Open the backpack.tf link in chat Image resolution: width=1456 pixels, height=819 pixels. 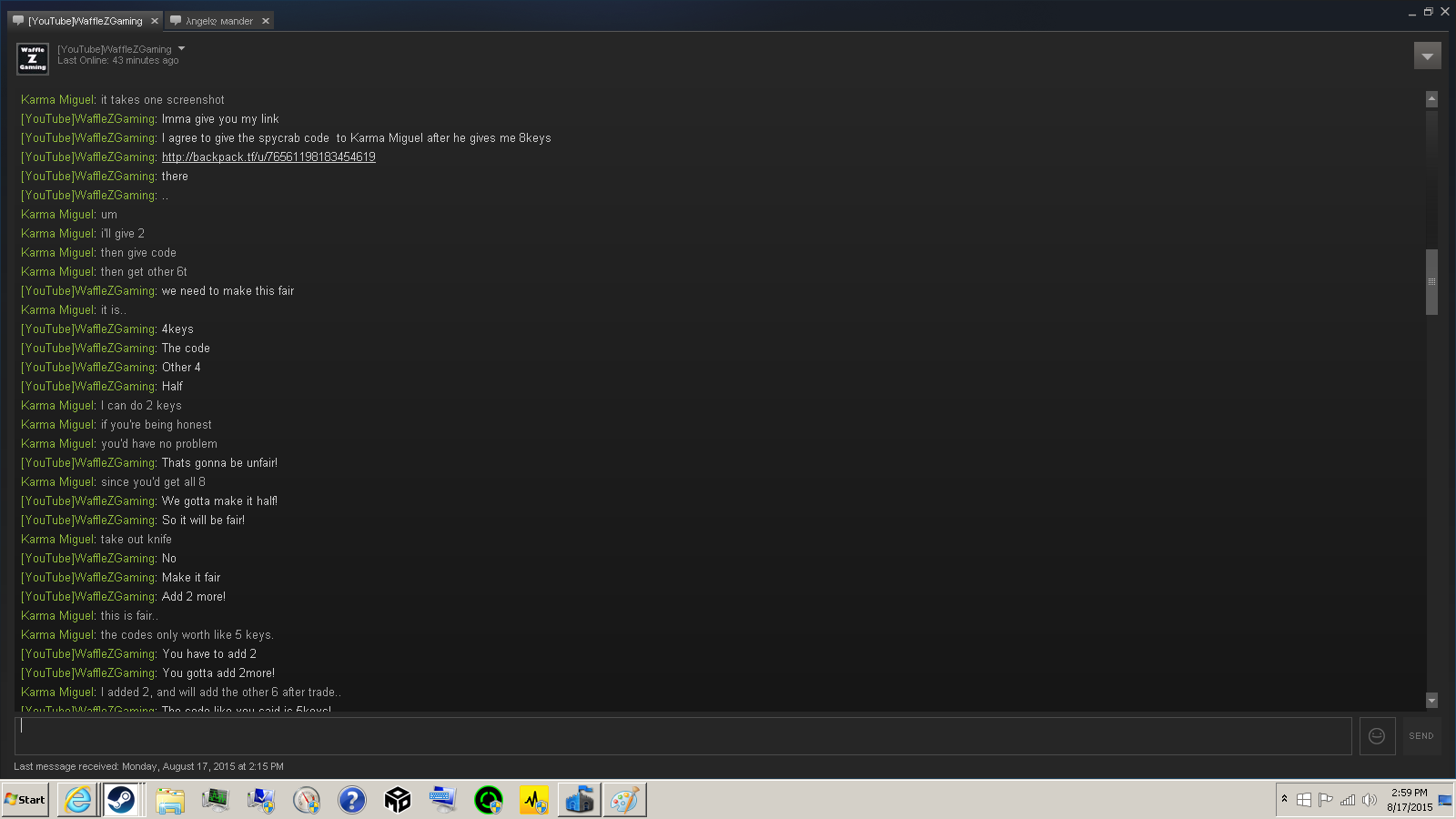click(268, 157)
